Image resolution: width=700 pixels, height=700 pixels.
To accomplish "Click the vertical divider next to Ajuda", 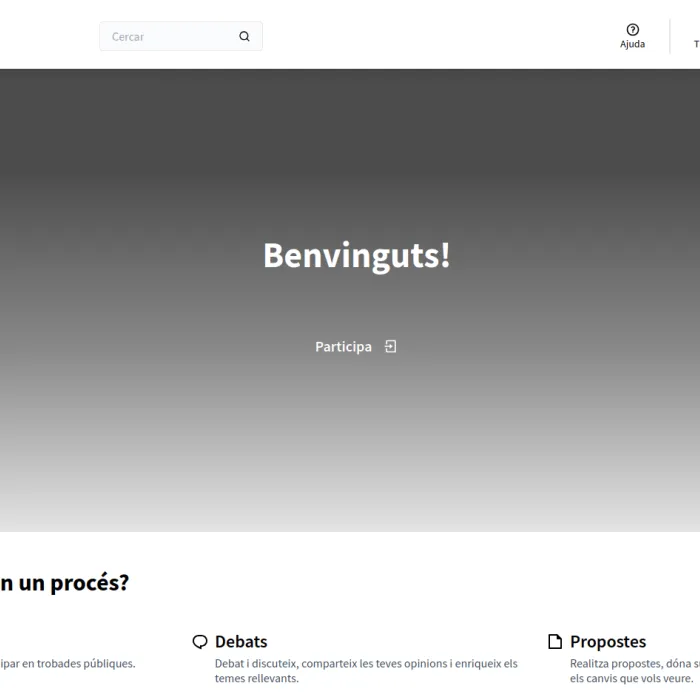I will pos(670,36).
